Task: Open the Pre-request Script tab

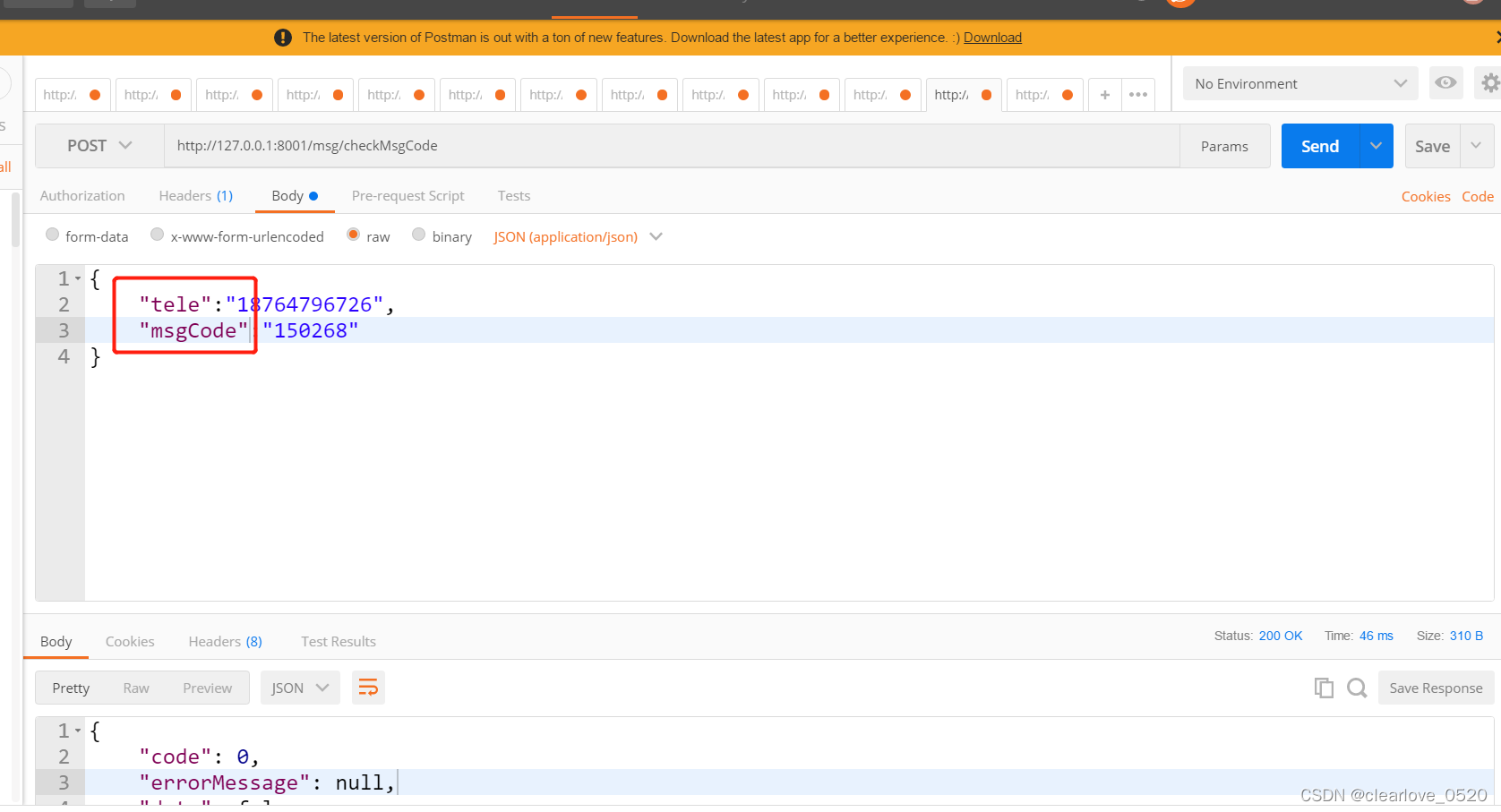Action: coord(407,195)
